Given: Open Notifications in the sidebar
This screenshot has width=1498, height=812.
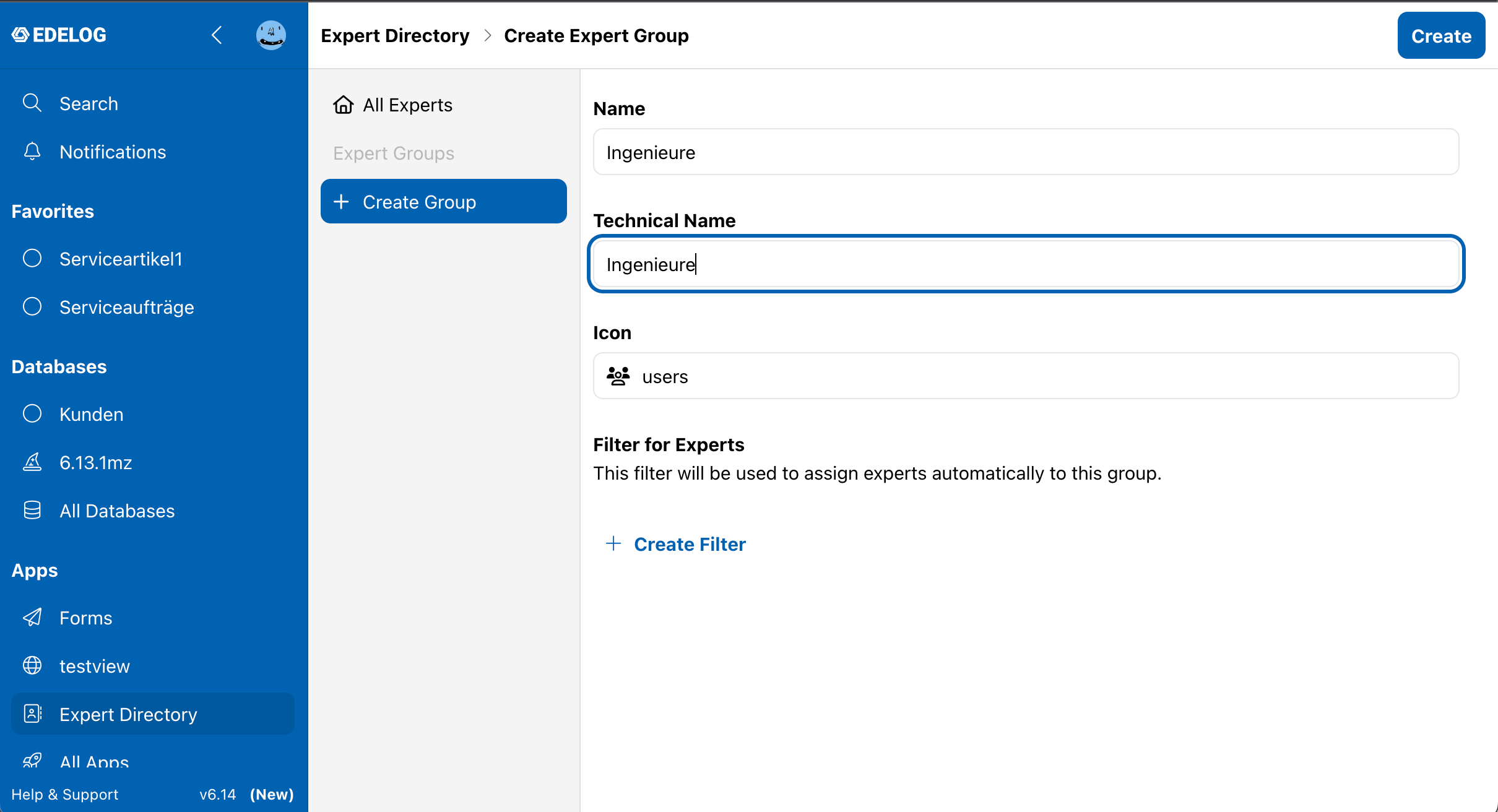Looking at the screenshot, I should (x=153, y=152).
